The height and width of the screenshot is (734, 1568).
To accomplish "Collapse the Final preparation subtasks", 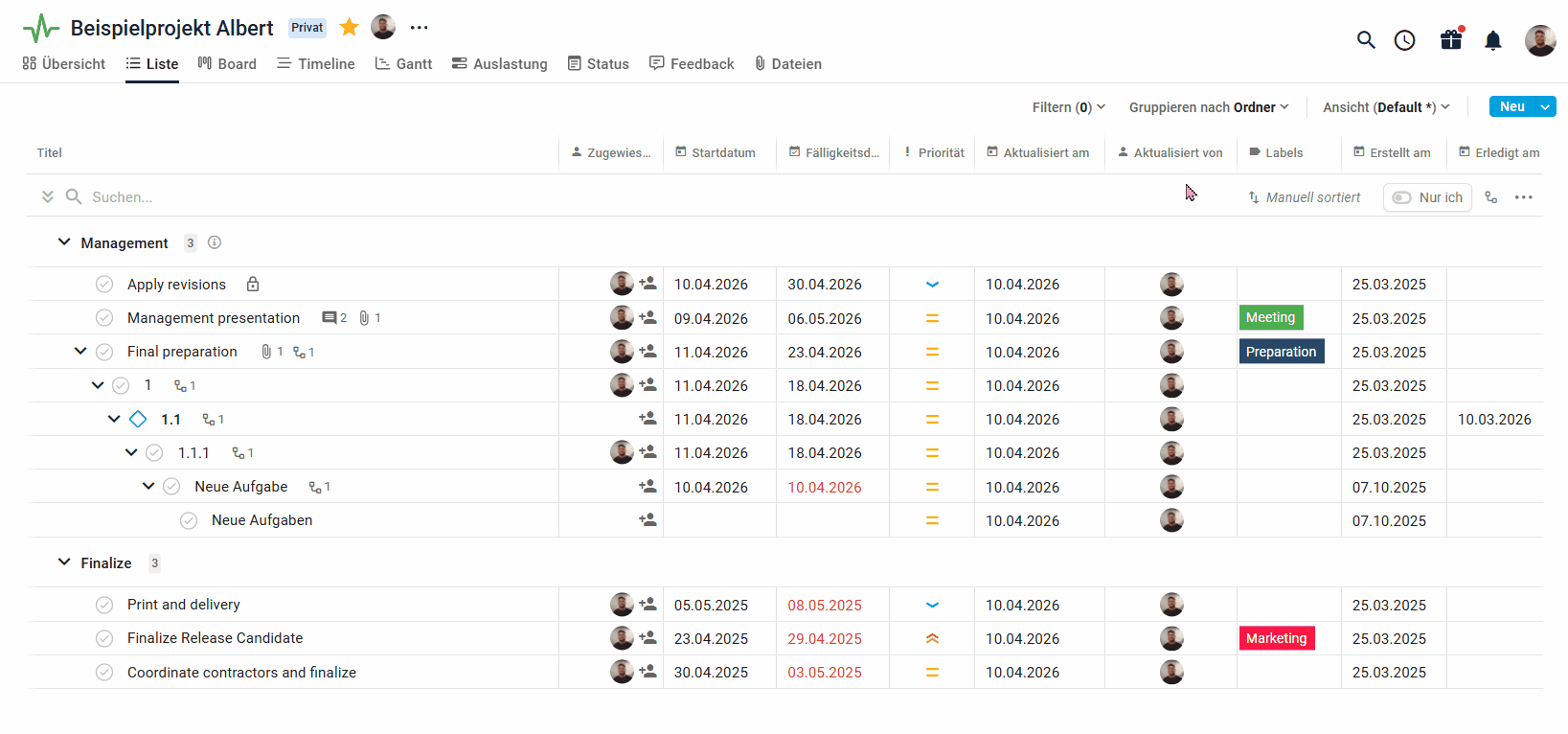I will coord(80,352).
